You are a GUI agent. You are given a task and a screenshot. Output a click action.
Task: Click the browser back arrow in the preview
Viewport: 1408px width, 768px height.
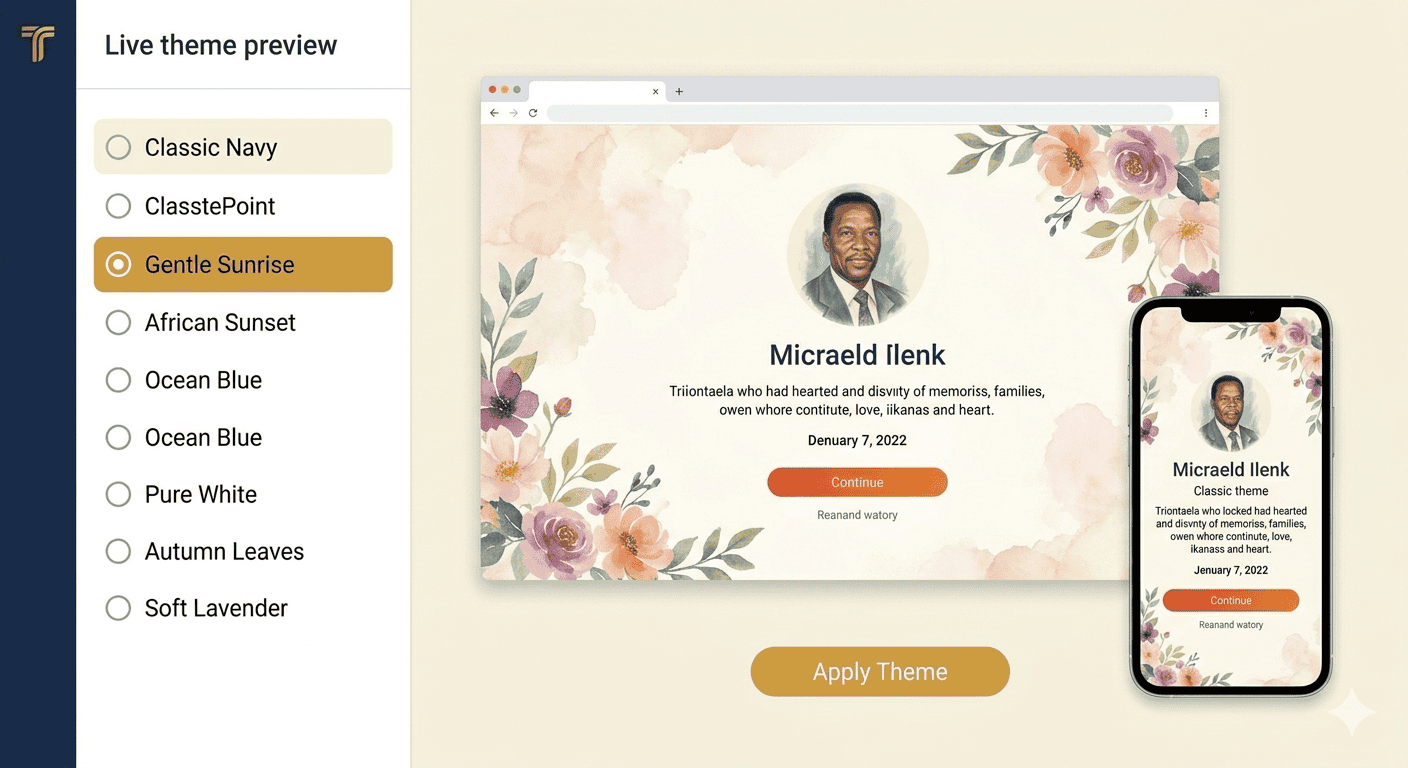pyautogui.click(x=494, y=113)
